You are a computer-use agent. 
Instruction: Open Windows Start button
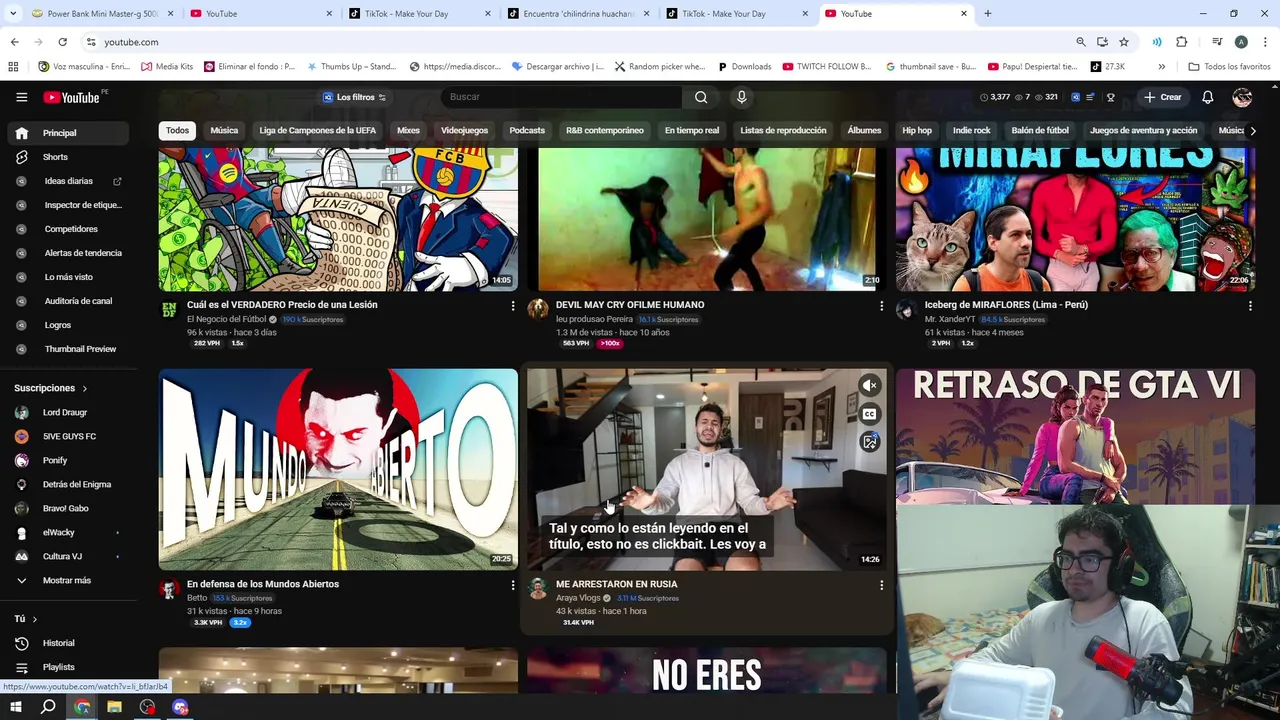[x=15, y=707]
